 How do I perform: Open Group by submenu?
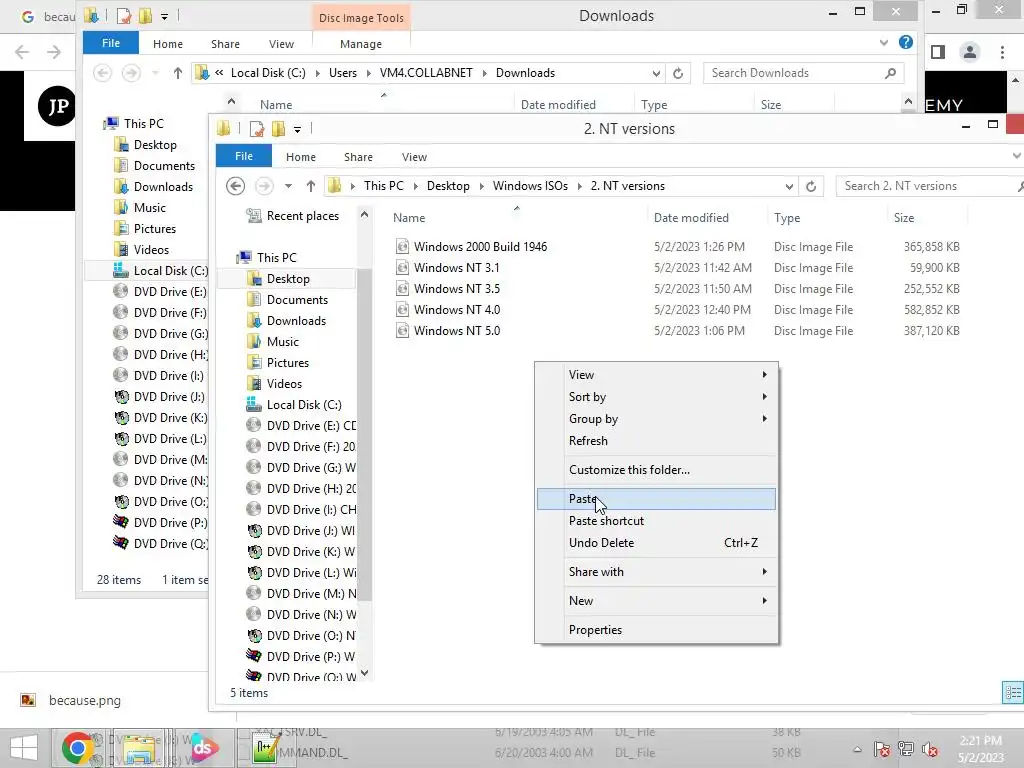(656, 419)
